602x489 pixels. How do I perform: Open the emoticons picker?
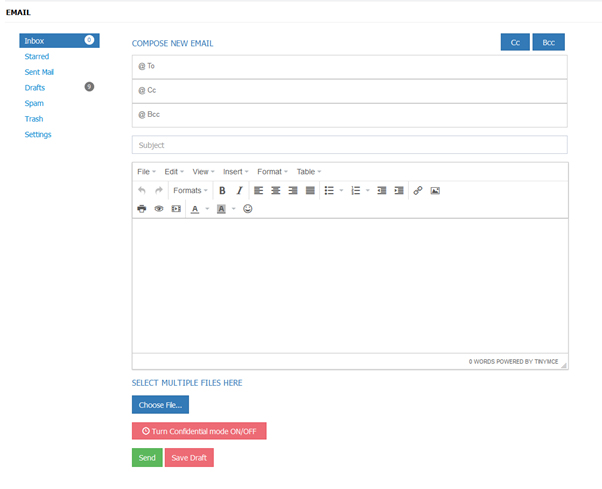[x=248, y=209]
